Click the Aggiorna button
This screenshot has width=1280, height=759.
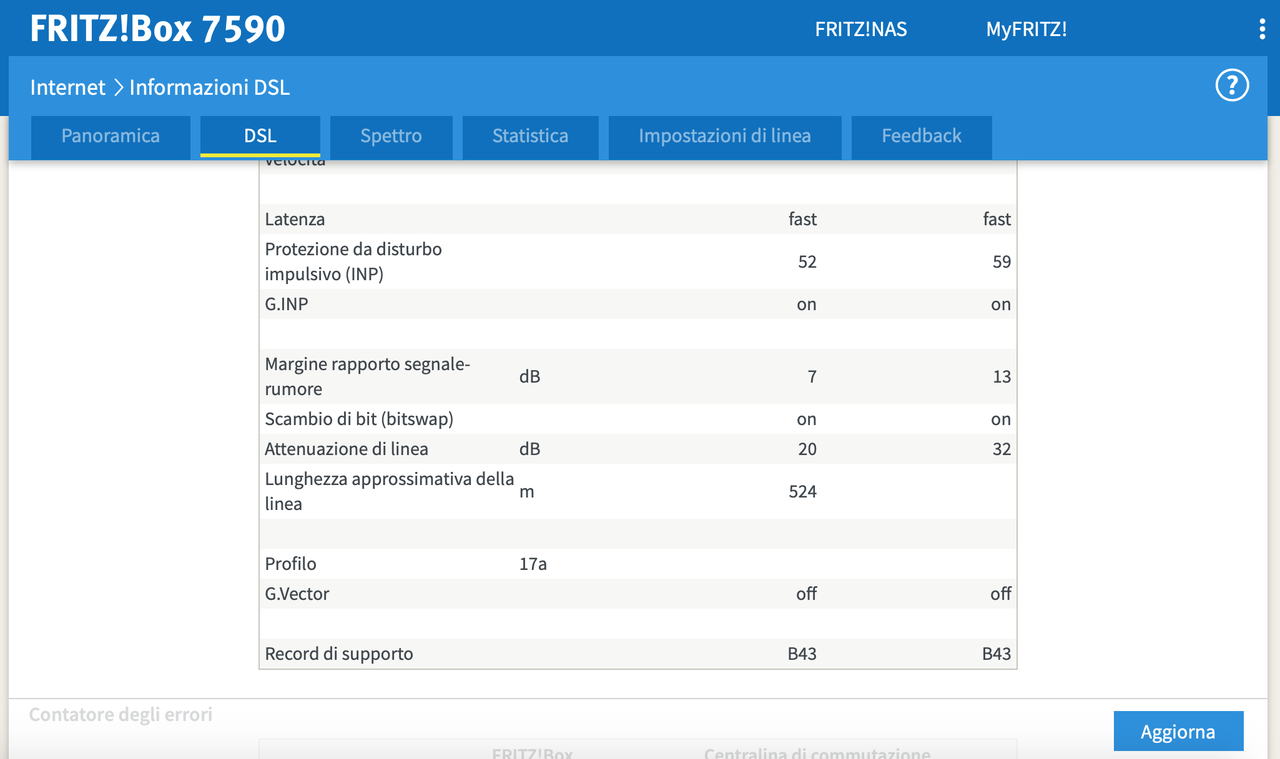pyautogui.click(x=1178, y=731)
